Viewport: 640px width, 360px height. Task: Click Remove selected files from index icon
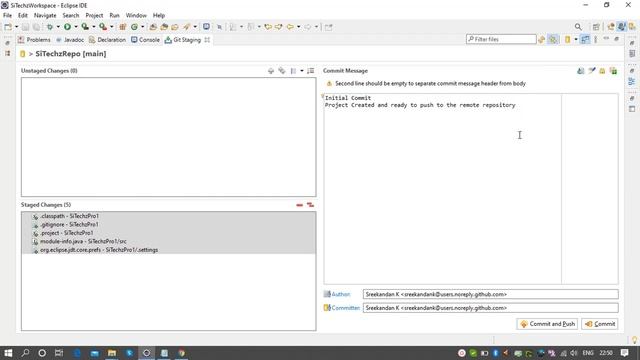point(300,205)
